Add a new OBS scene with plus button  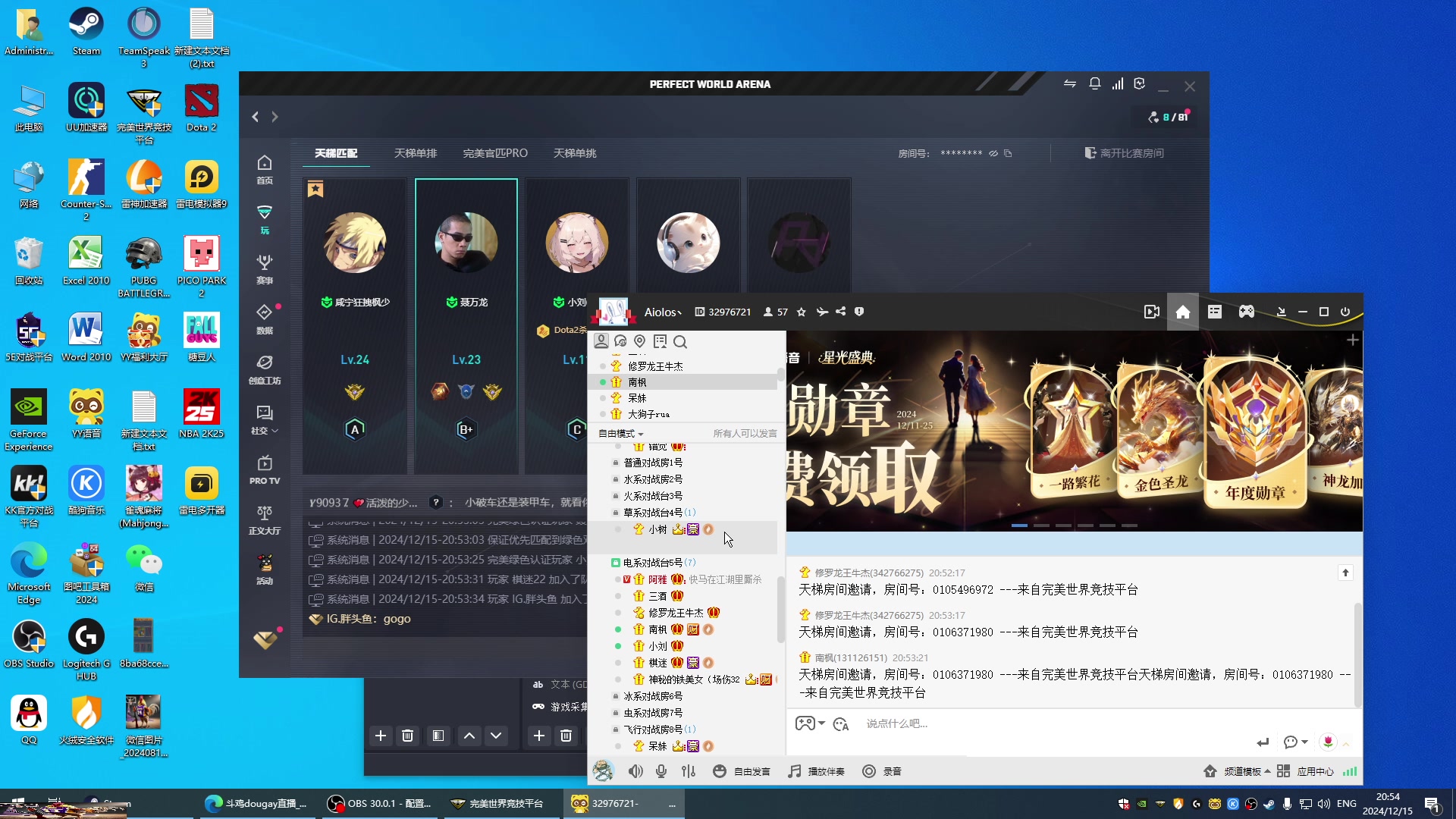click(x=381, y=736)
